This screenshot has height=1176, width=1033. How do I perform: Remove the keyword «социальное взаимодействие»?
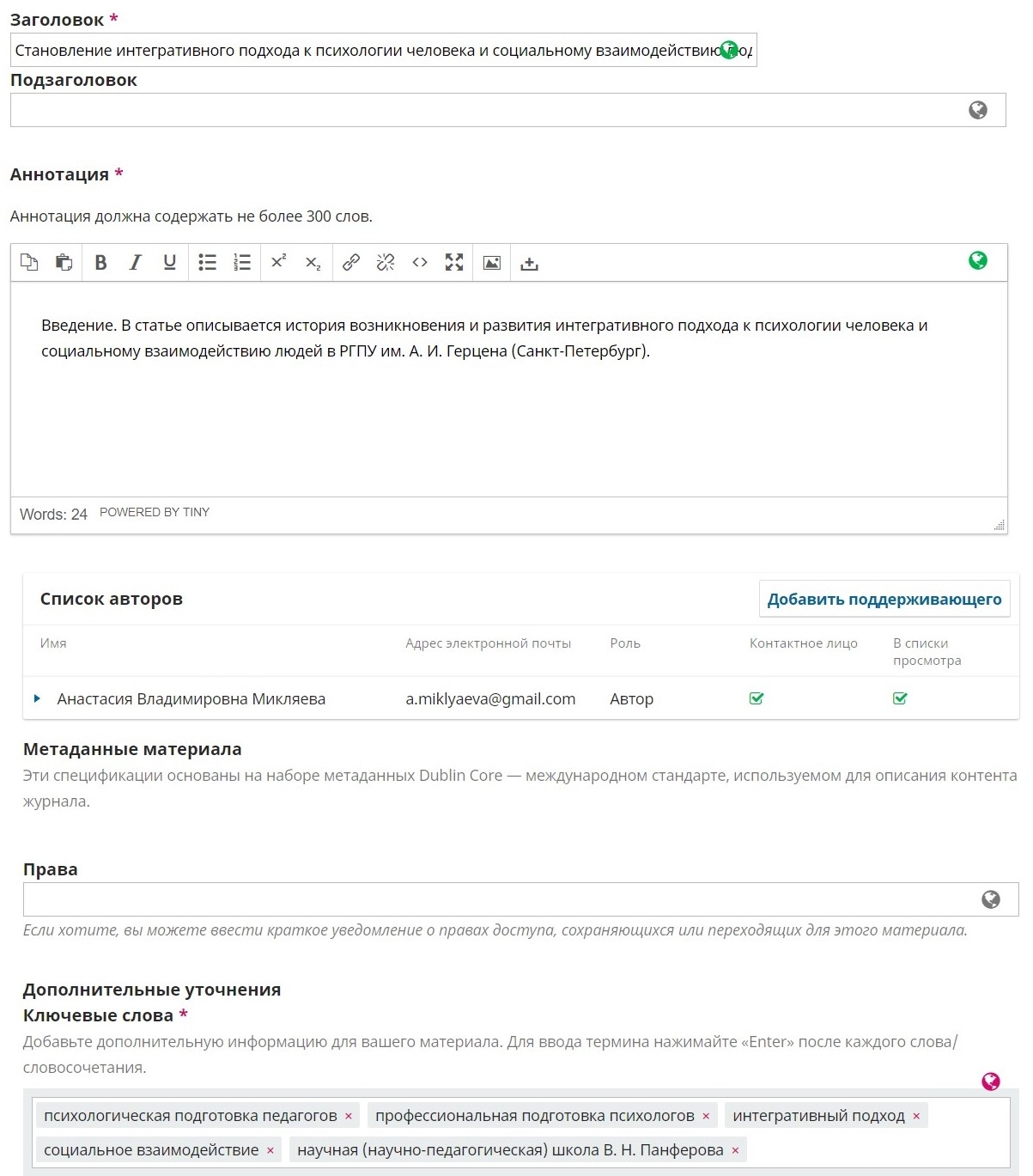click(x=270, y=1150)
